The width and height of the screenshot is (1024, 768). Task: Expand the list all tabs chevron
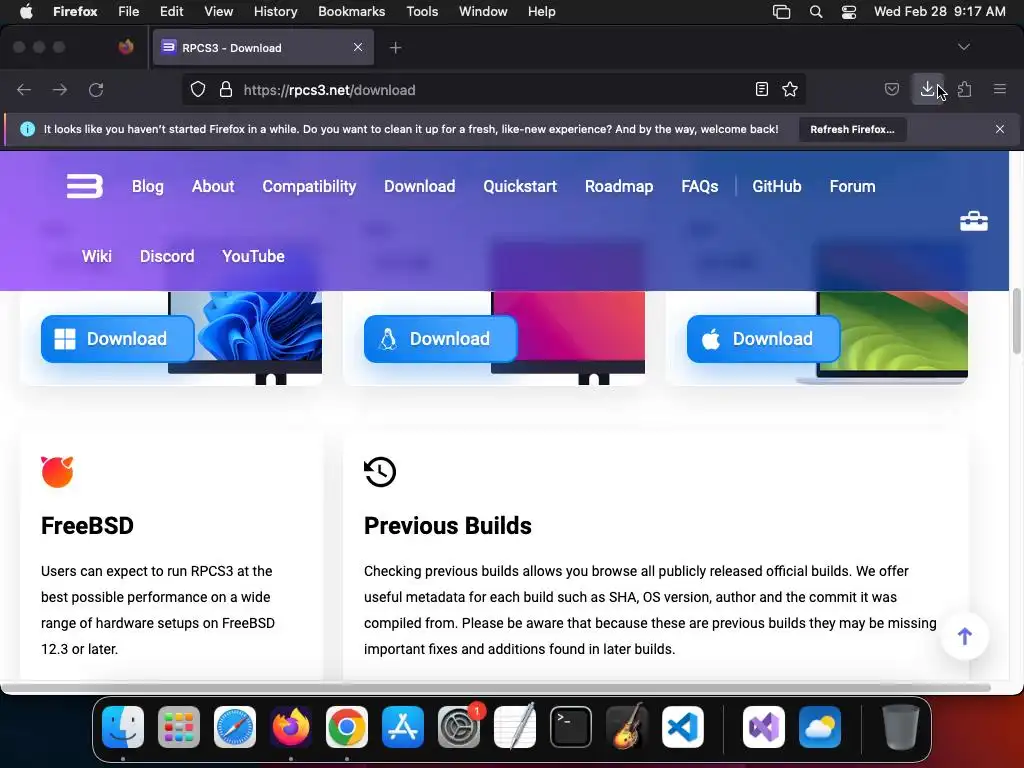pos(963,47)
